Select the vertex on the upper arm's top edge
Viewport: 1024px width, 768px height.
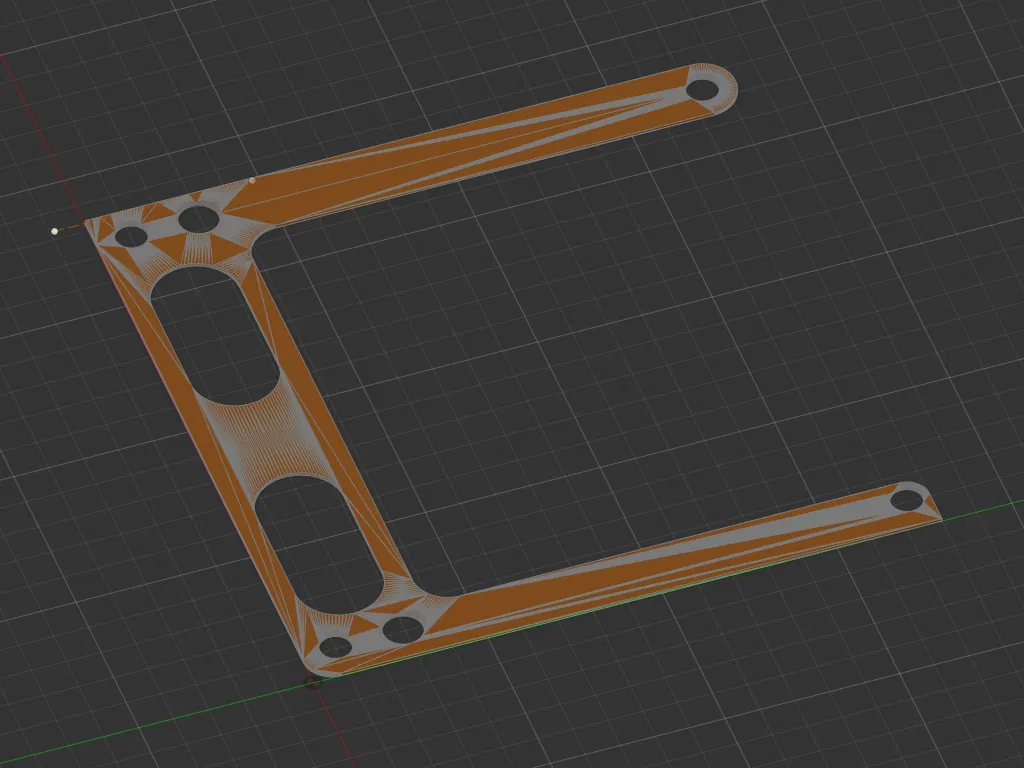tap(253, 180)
